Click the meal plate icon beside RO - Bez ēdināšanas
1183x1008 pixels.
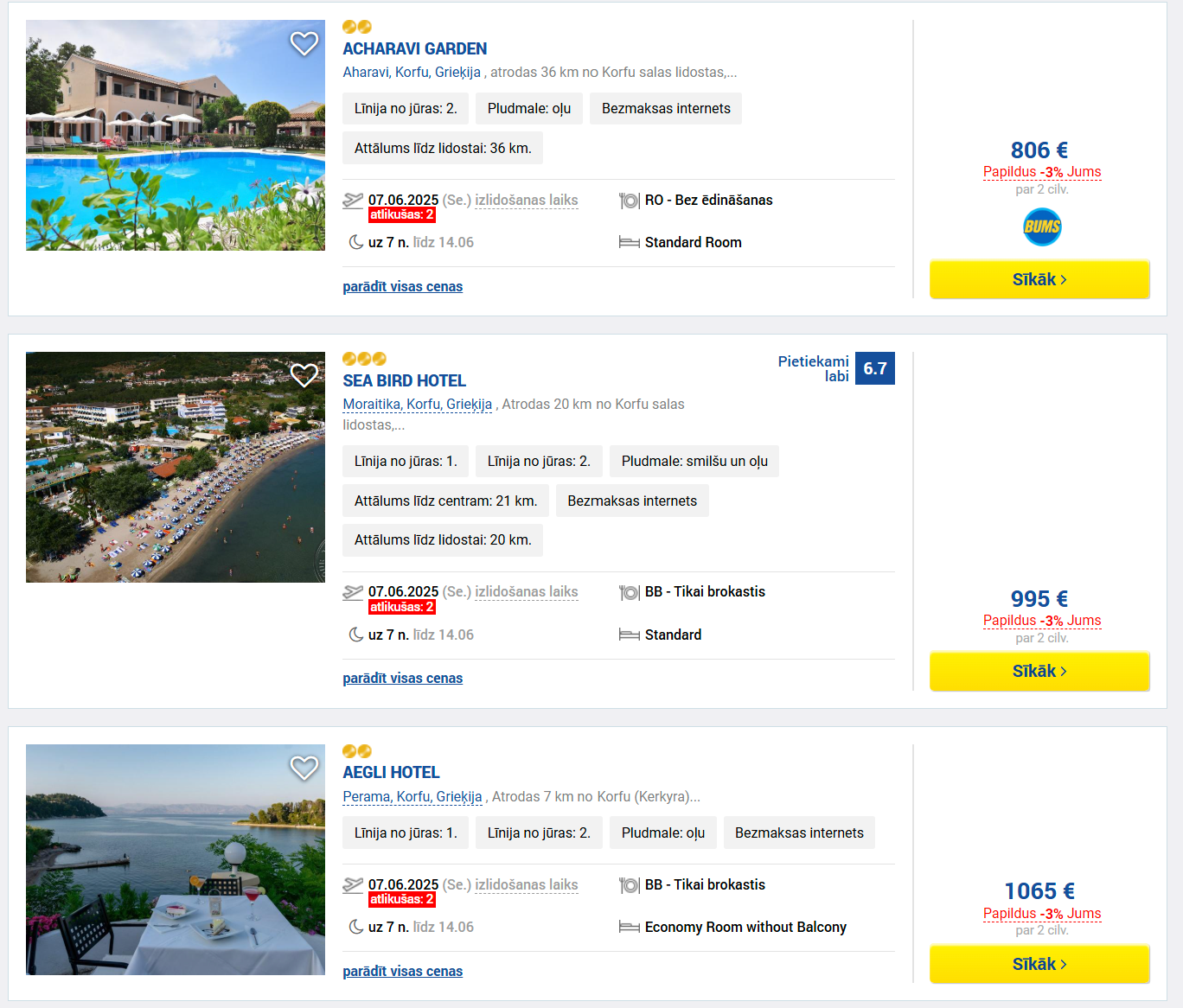point(630,201)
